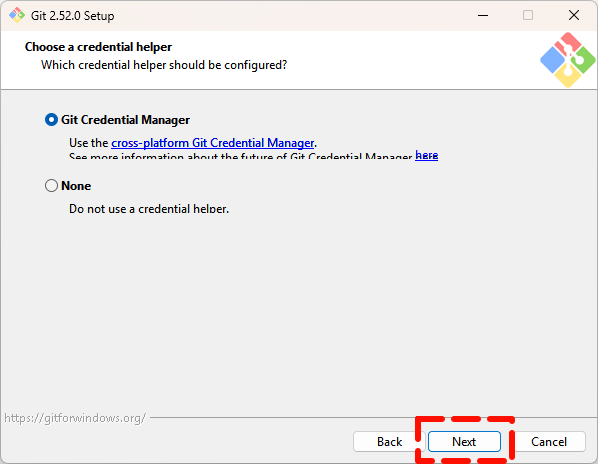Select the Git Credential Manager radio button
The image size is (598, 464).
51,120
